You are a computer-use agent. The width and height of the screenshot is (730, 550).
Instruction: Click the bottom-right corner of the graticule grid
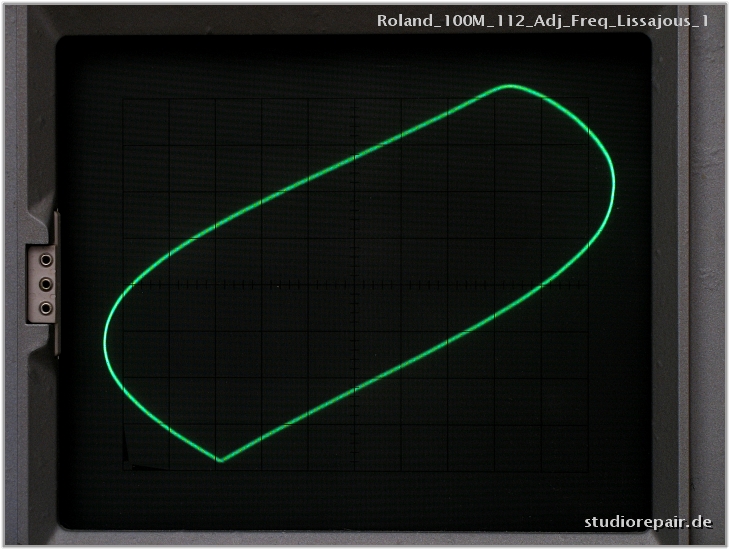(588, 469)
